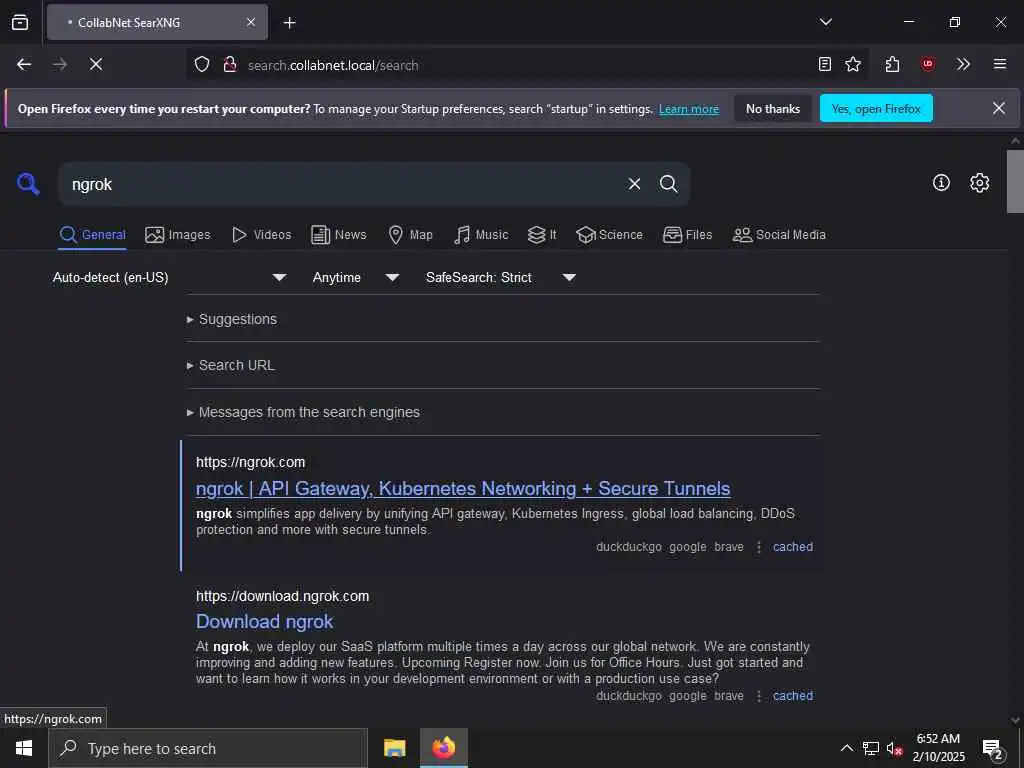The height and width of the screenshot is (768, 1024).
Task: Open Firefox application menu
Action: tap(999, 64)
